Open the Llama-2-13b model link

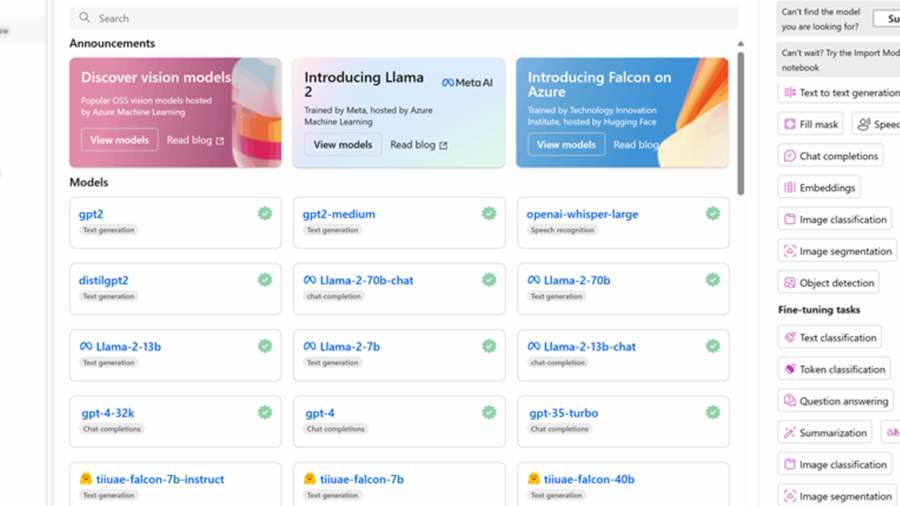point(129,347)
